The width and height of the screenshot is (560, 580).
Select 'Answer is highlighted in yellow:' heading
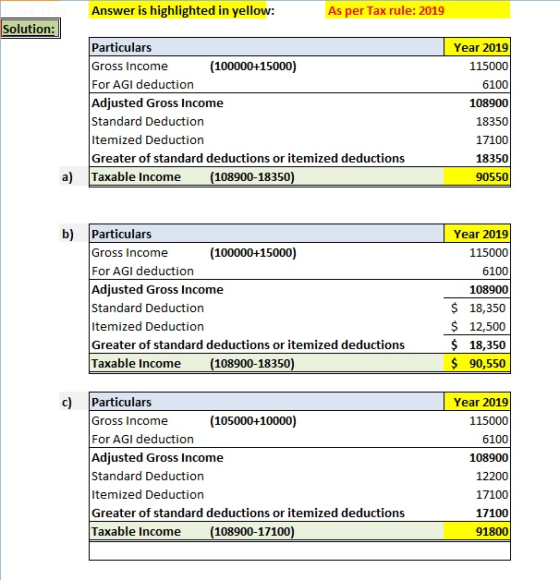183,10
